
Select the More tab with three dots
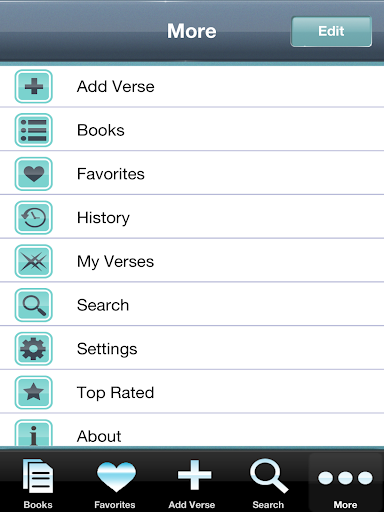click(345, 483)
